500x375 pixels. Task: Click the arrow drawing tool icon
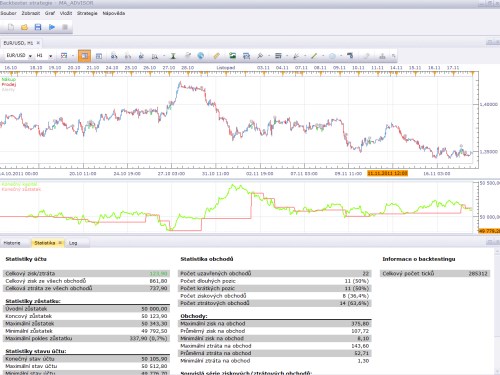click(x=296, y=56)
